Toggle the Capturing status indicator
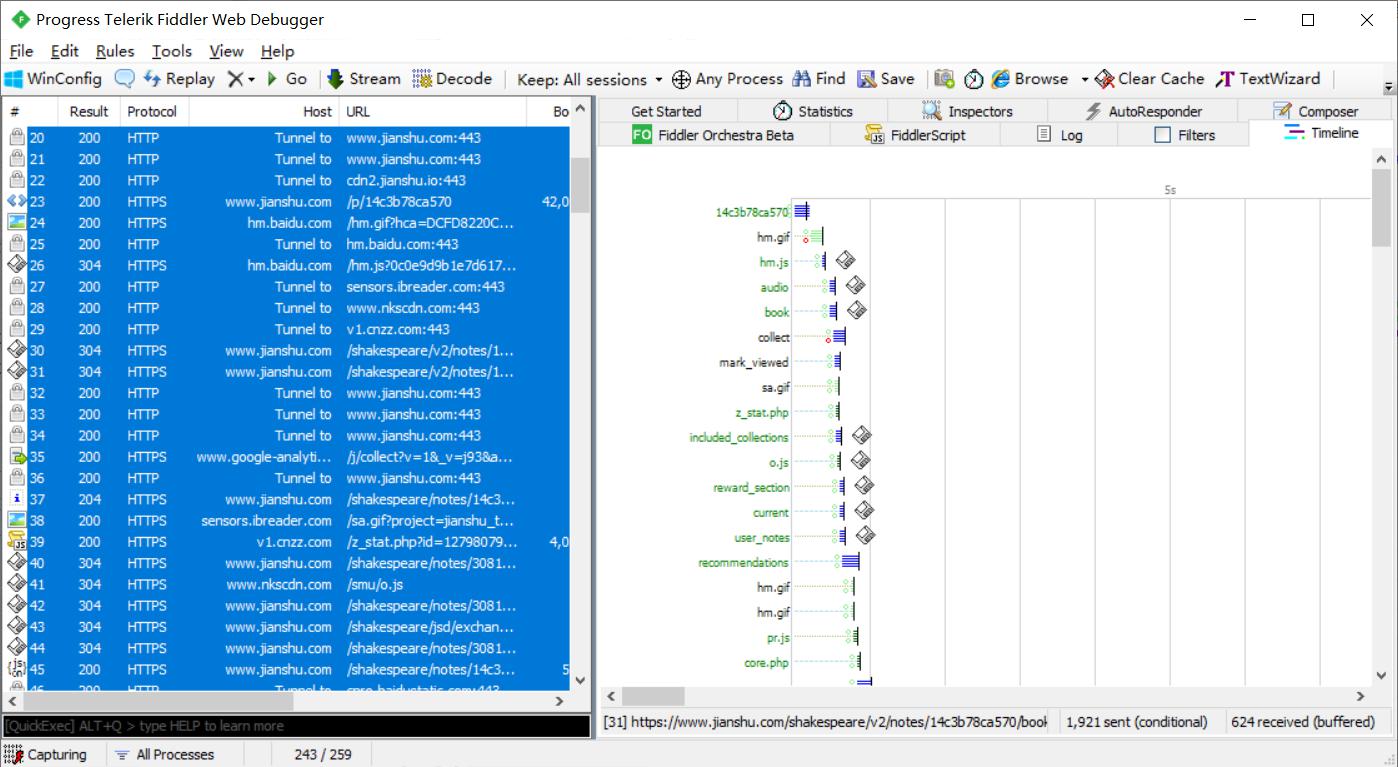Image resolution: width=1398 pixels, height=767 pixels. (x=46, y=754)
